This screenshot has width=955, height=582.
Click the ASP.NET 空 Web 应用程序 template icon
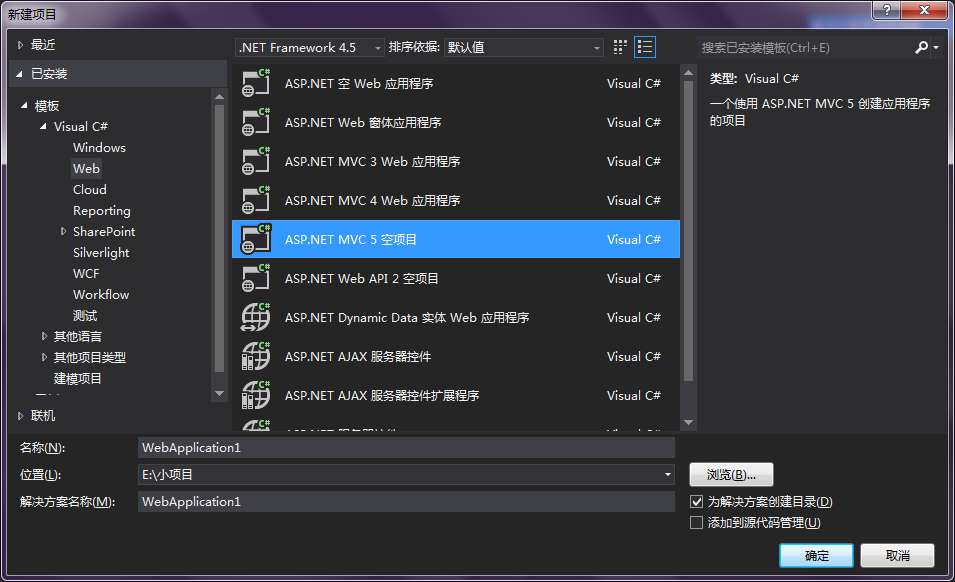pos(256,83)
